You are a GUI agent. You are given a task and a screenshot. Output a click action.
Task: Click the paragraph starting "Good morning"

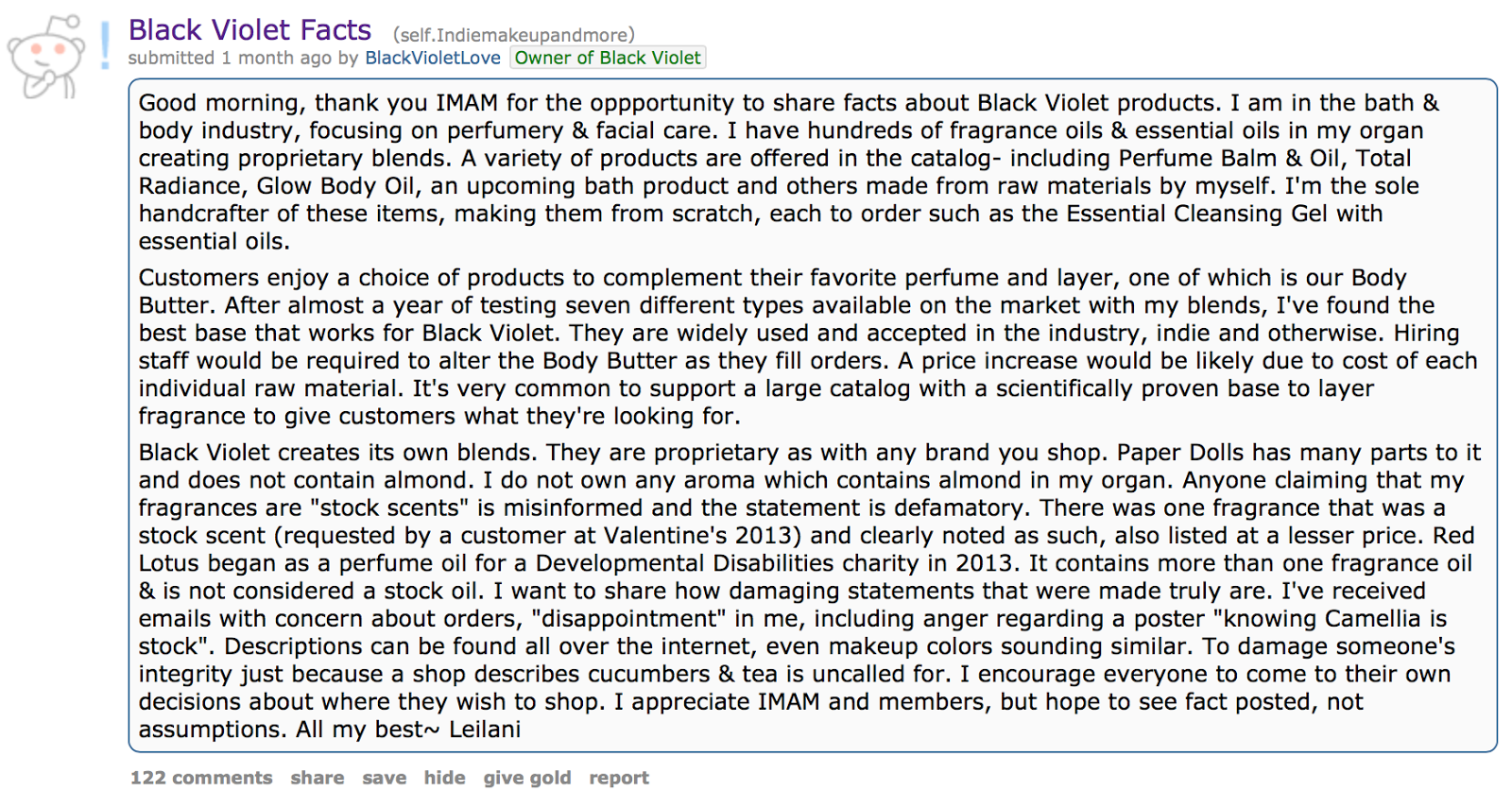(x=756, y=171)
